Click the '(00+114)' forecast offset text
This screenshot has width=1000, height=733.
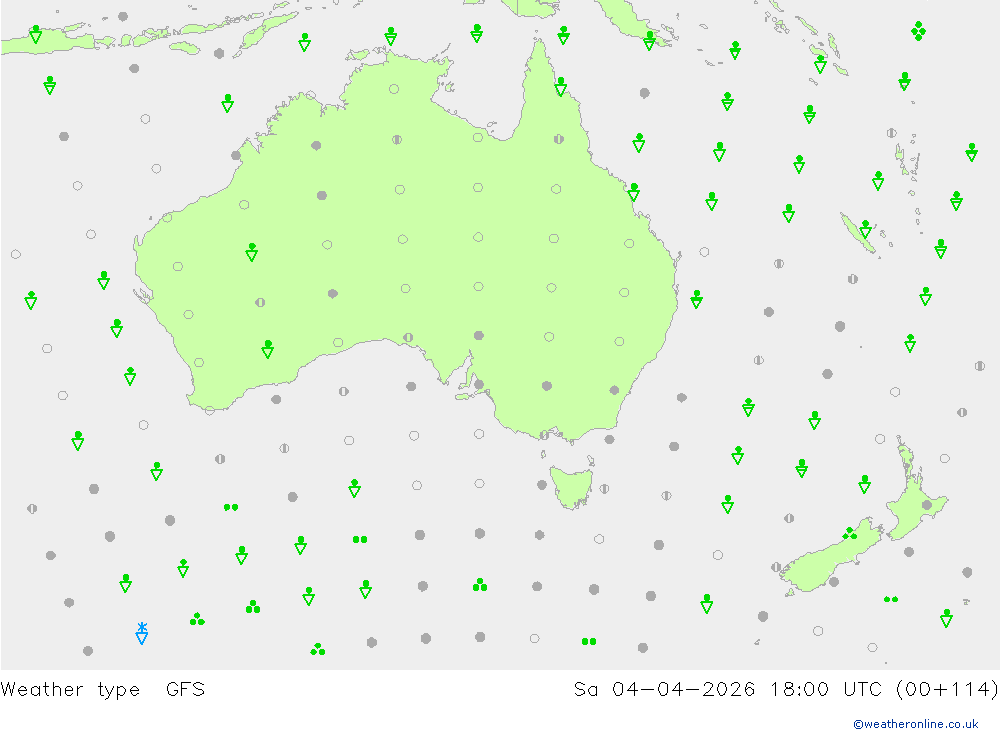tap(946, 690)
